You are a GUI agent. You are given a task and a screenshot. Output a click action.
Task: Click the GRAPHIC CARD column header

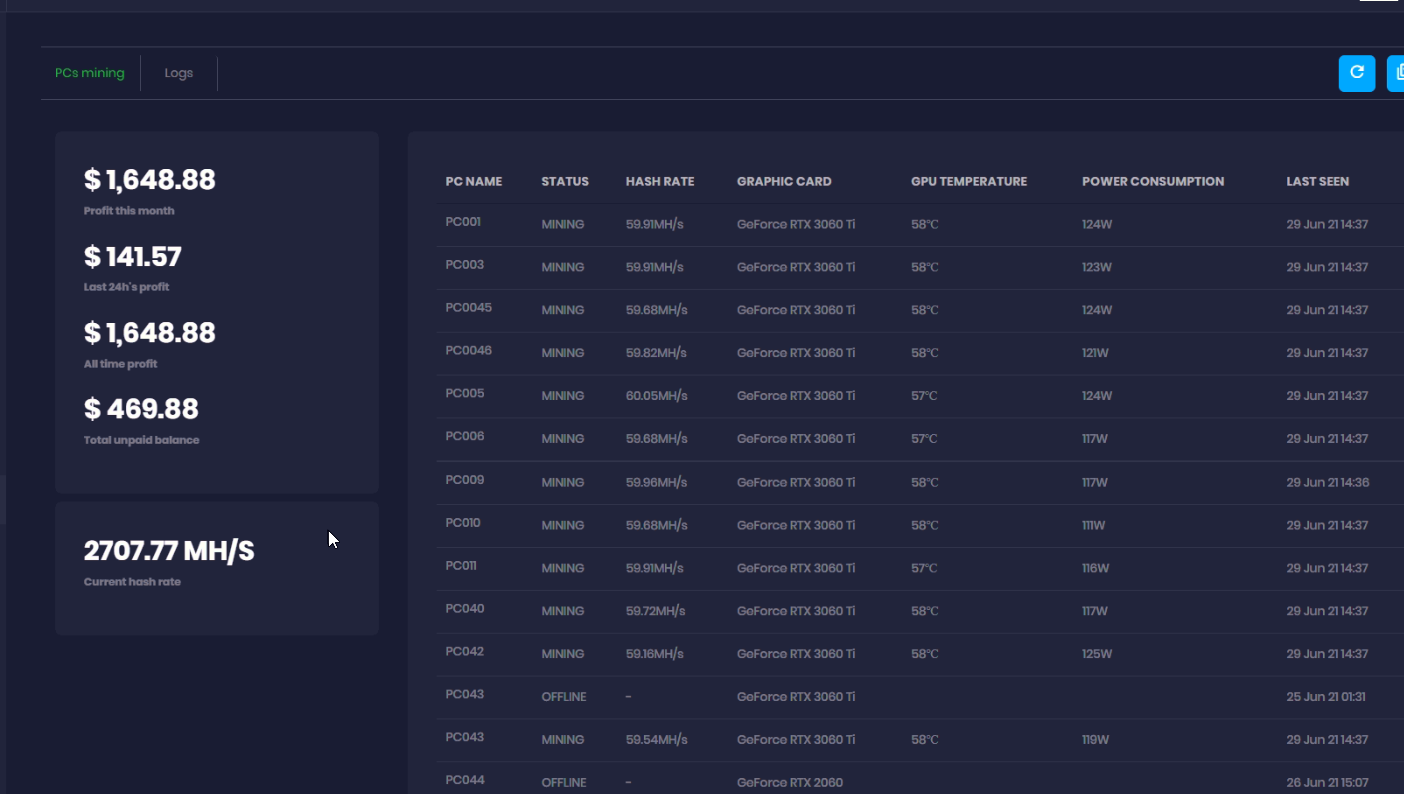784,182
